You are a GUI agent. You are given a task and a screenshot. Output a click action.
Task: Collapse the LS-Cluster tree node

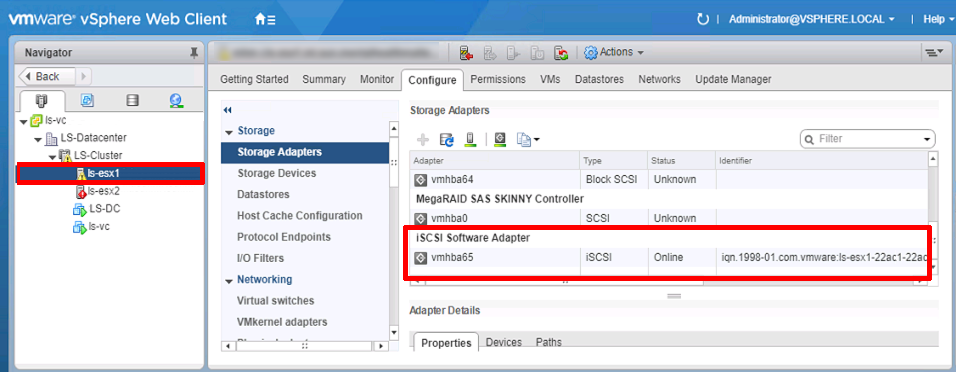click(x=52, y=157)
